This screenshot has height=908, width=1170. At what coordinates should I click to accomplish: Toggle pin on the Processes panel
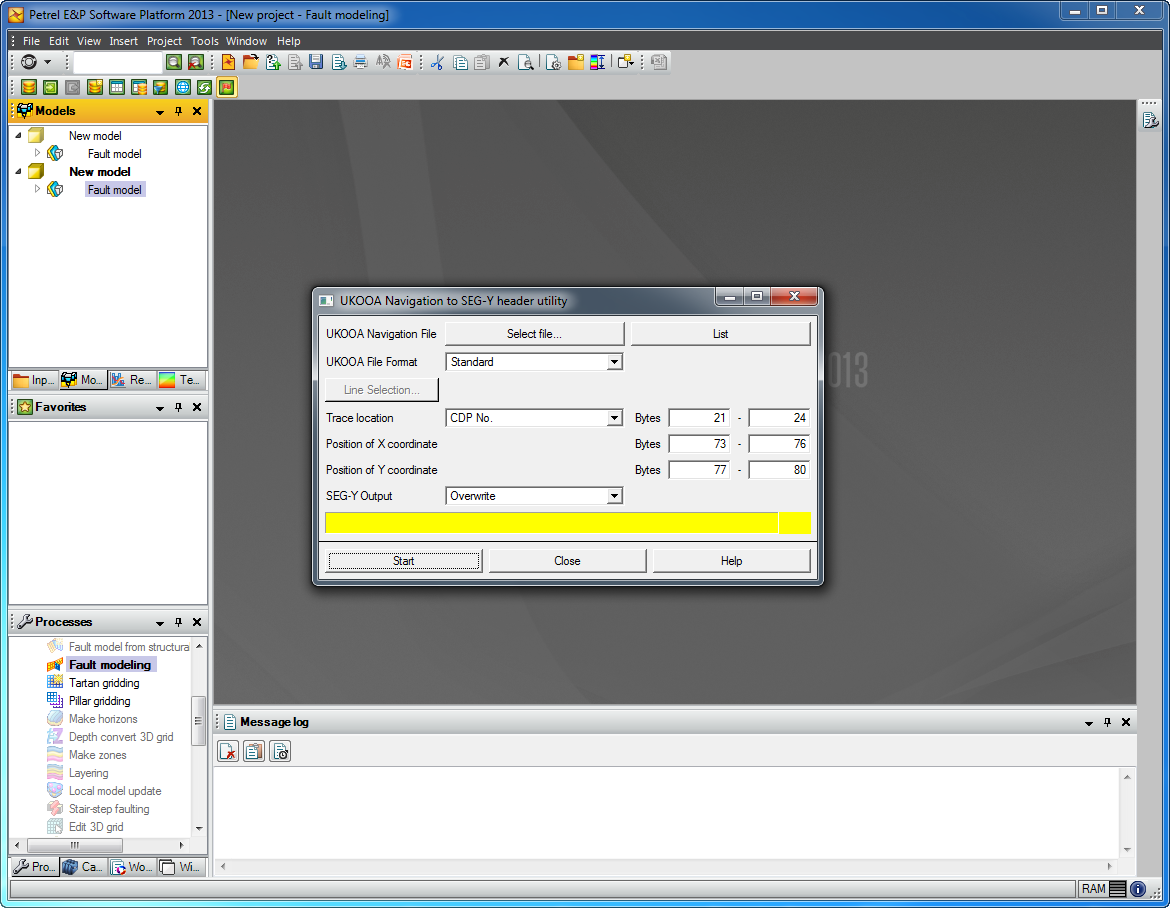(x=178, y=622)
